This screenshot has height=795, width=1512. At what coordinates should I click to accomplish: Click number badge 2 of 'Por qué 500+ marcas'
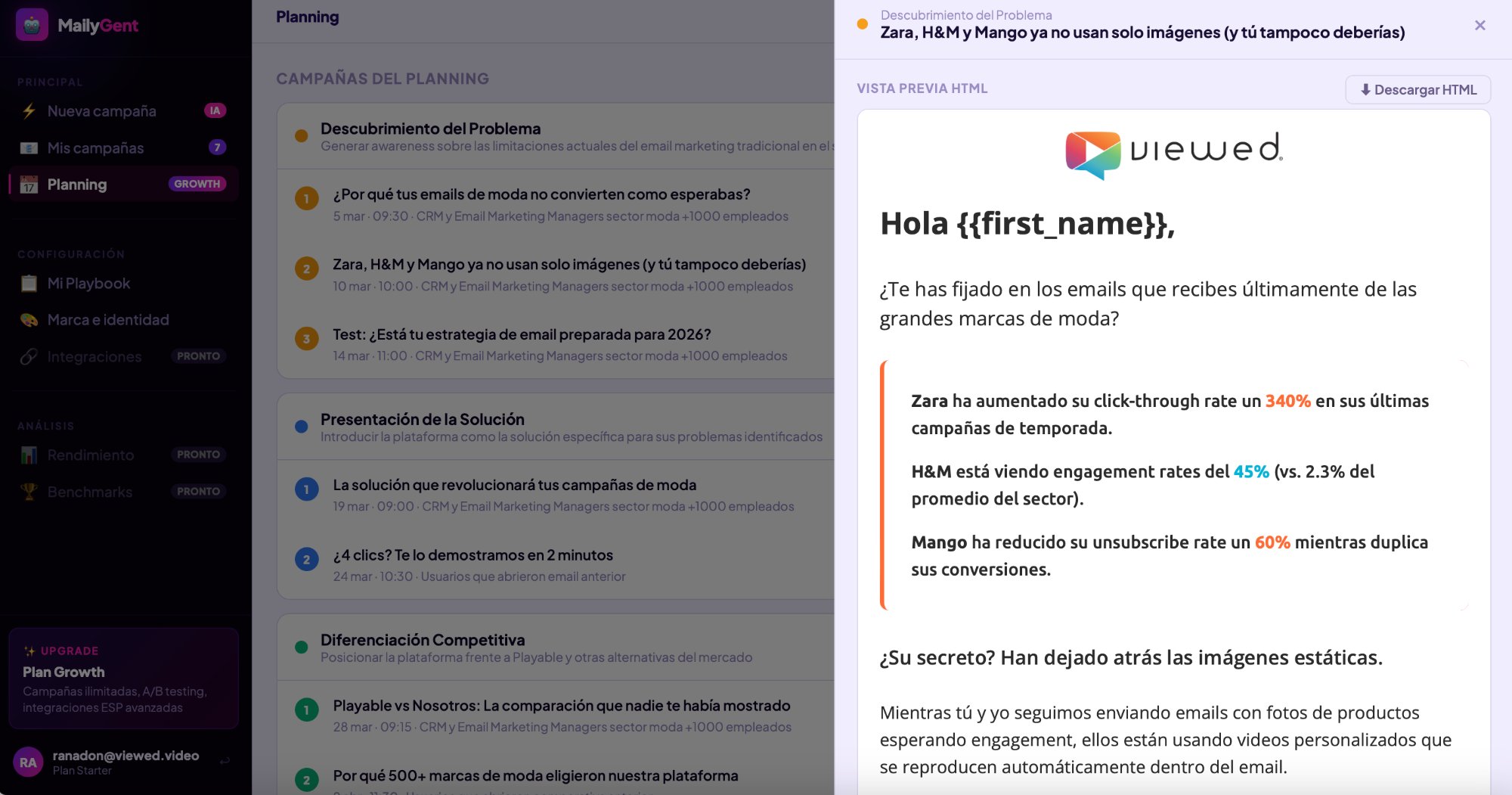[x=306, y=780]
